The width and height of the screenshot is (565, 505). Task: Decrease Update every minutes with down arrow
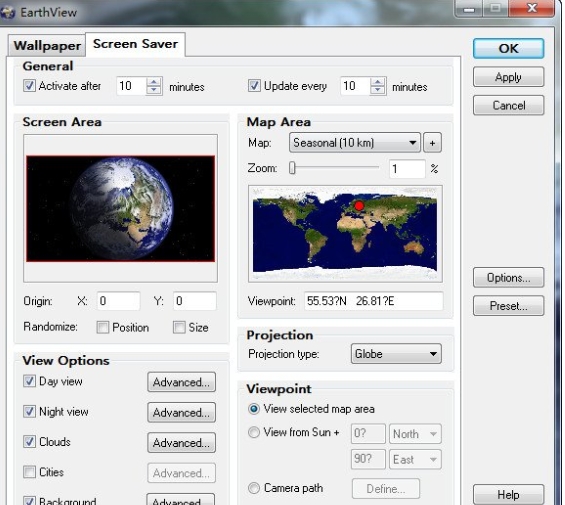378,90
